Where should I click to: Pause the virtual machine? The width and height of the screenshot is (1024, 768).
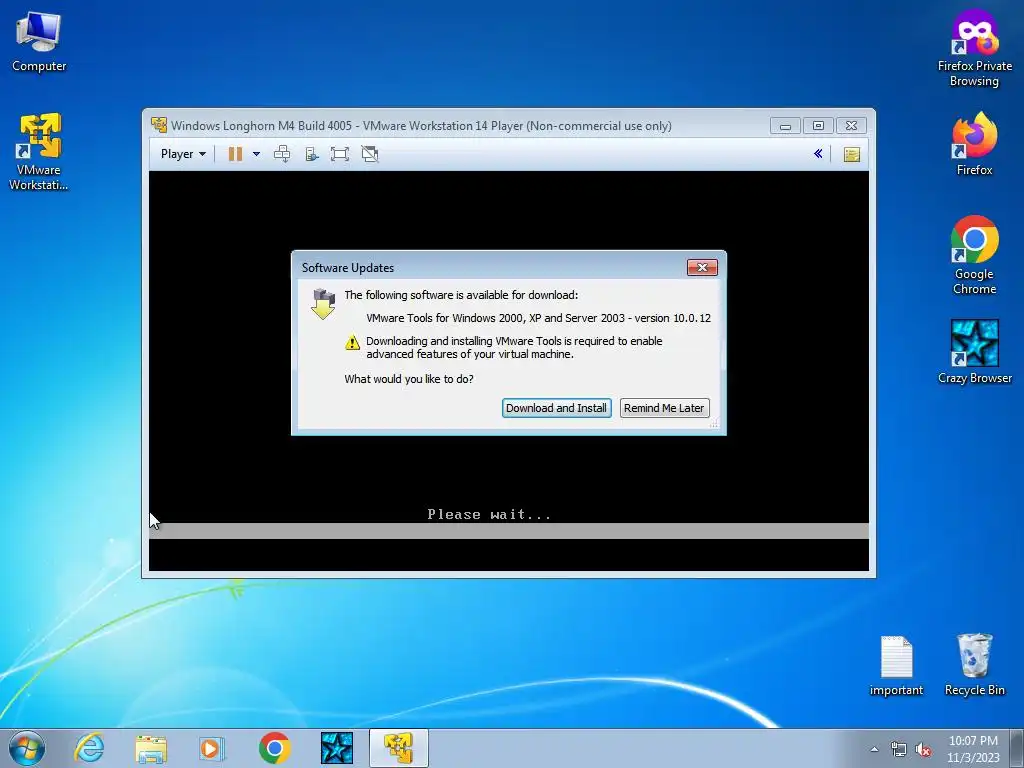click(x=235, y=154)
